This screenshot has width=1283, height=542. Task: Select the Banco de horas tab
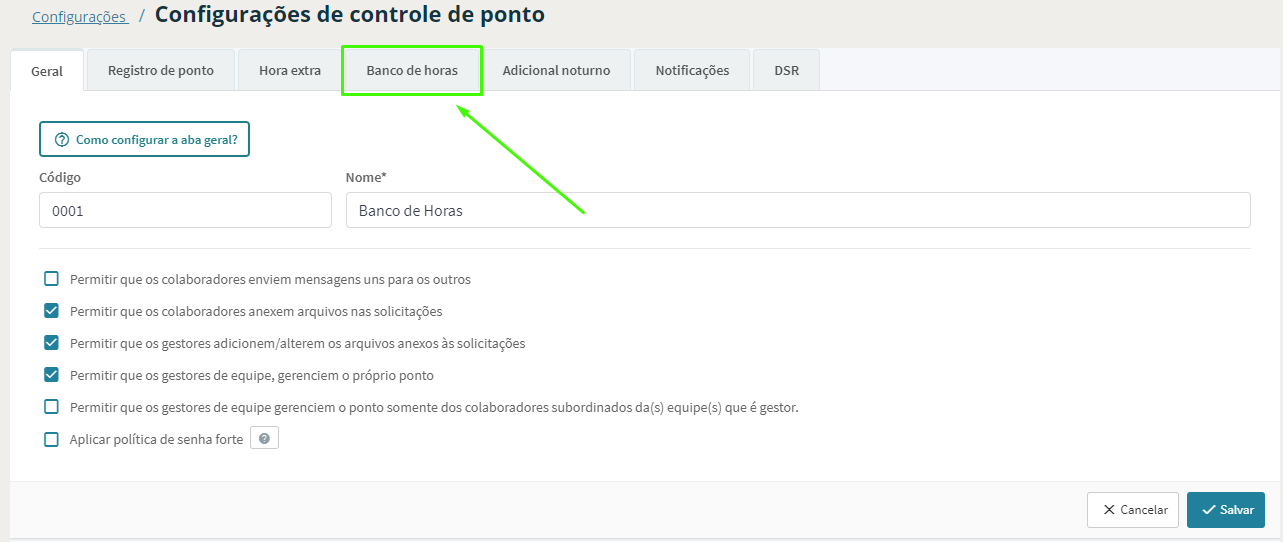pos(412,71)
